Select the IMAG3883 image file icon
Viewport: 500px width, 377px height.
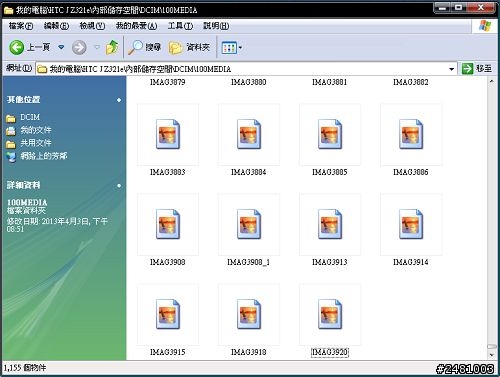pyautogui.click(x=168, y=134)
